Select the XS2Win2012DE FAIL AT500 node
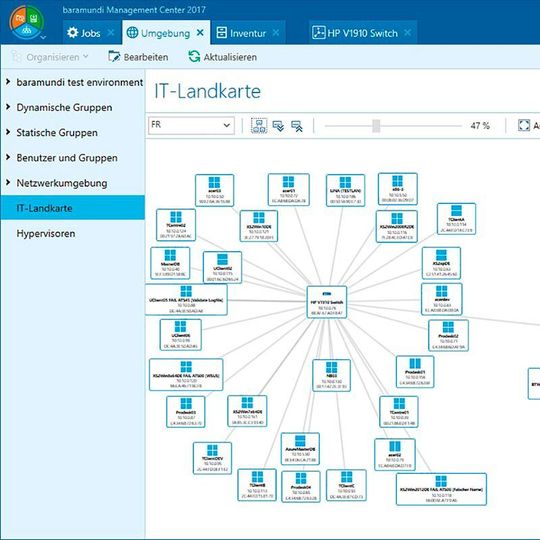This screenshot has height=540, width=540. (441, 489)
